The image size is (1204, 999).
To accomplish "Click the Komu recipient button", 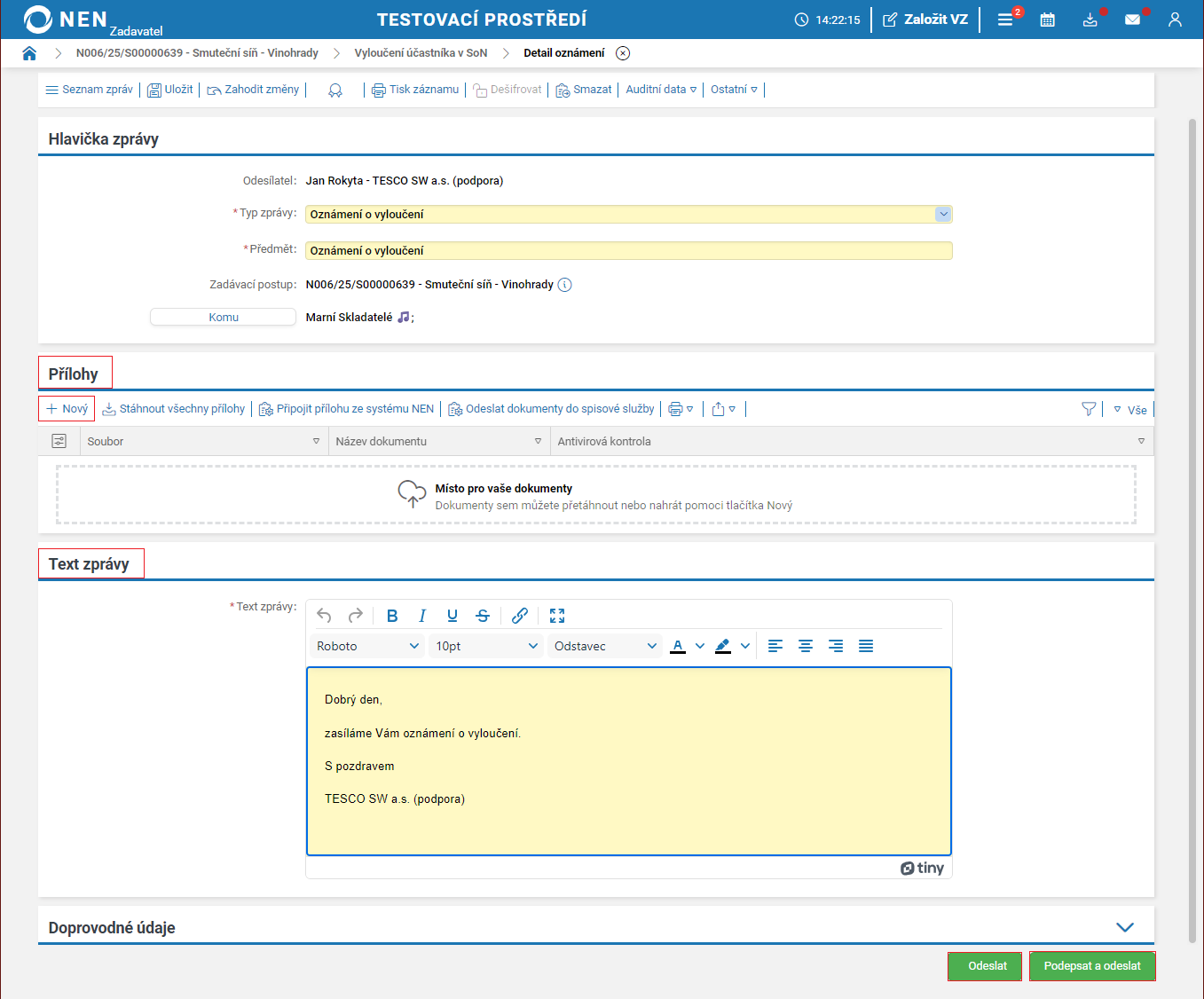I will [x=223, y=317].
